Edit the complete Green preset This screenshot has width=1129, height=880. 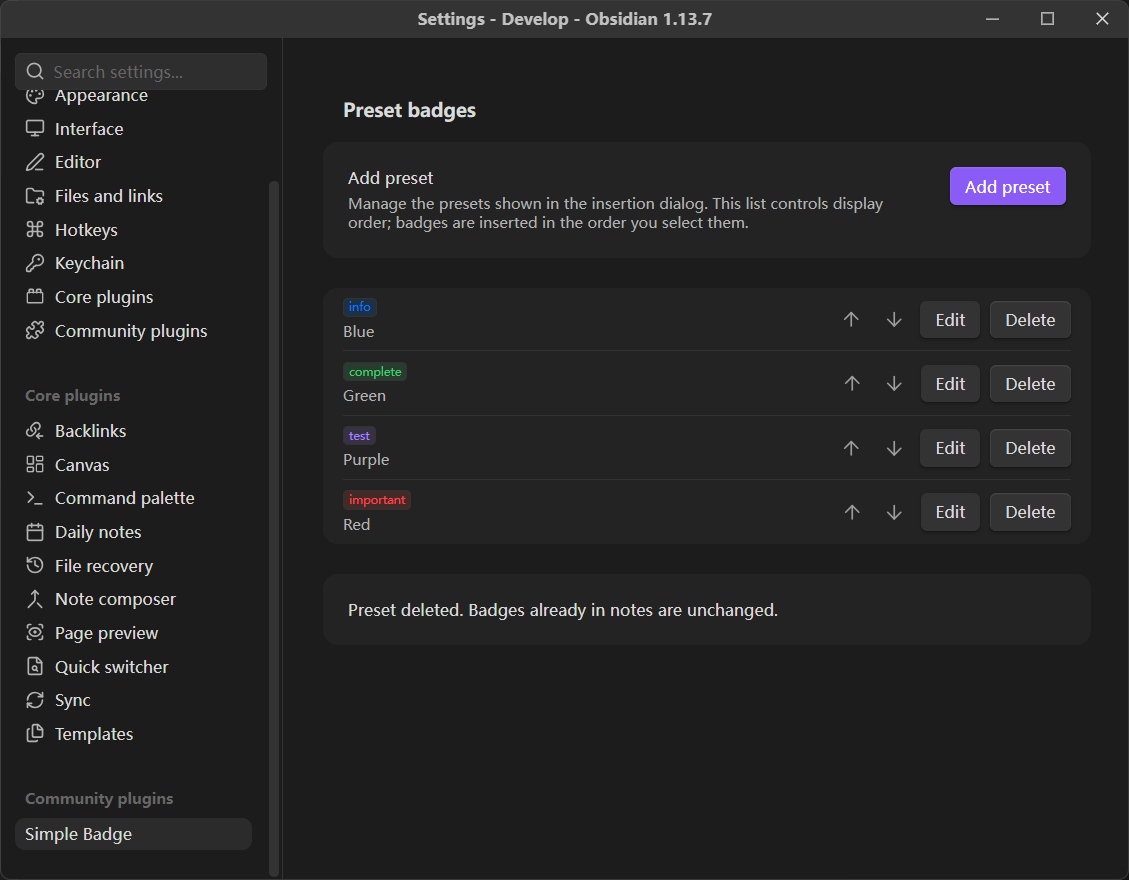pos(950,384)
